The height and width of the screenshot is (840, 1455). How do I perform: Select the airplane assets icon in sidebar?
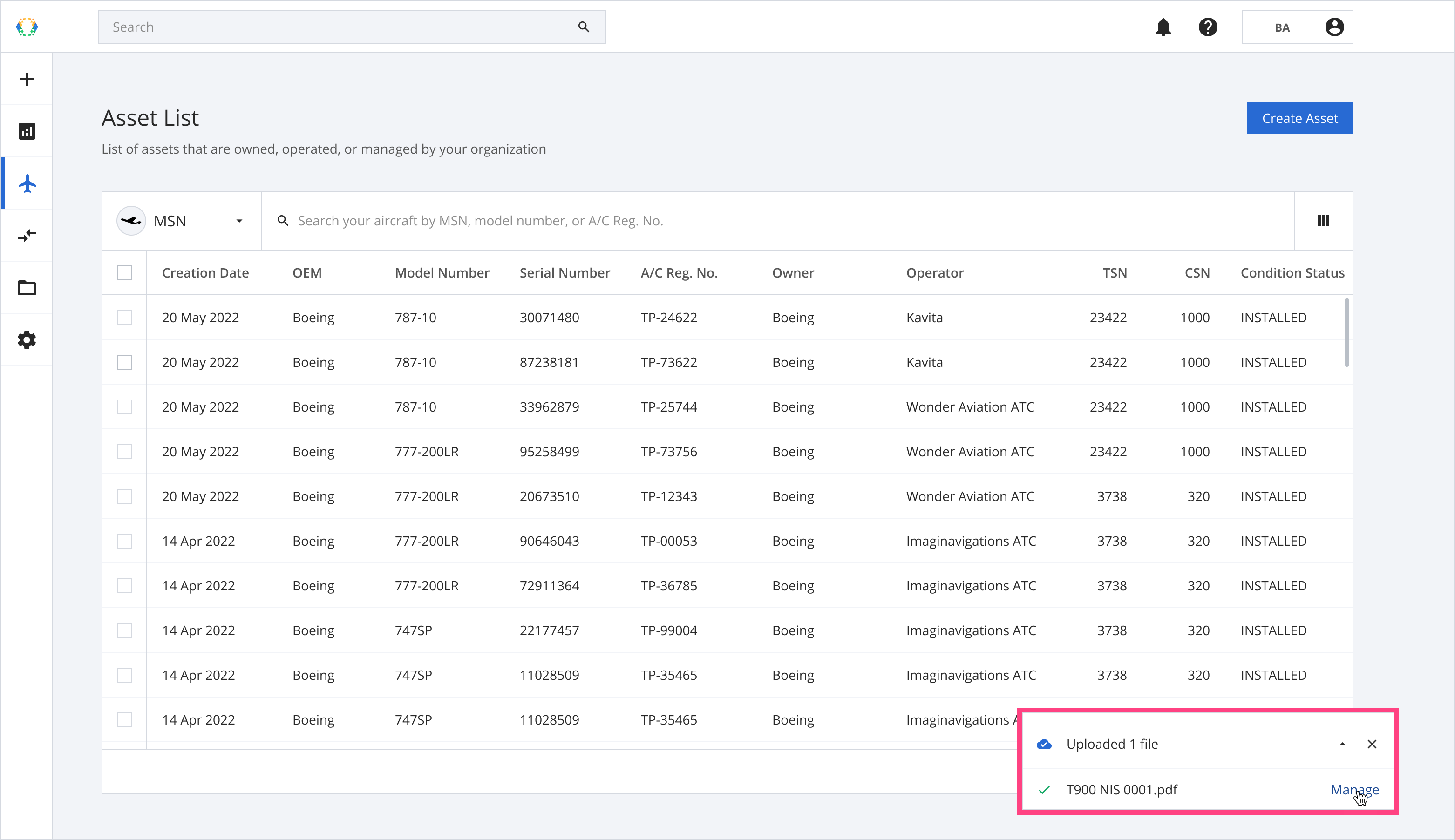27,183
